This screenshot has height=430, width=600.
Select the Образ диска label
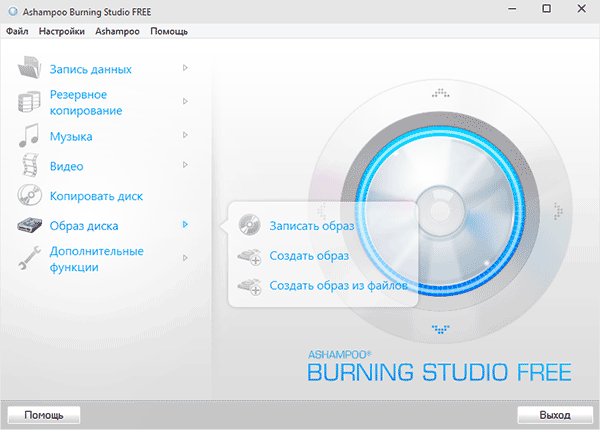click(x=84, y=226)
